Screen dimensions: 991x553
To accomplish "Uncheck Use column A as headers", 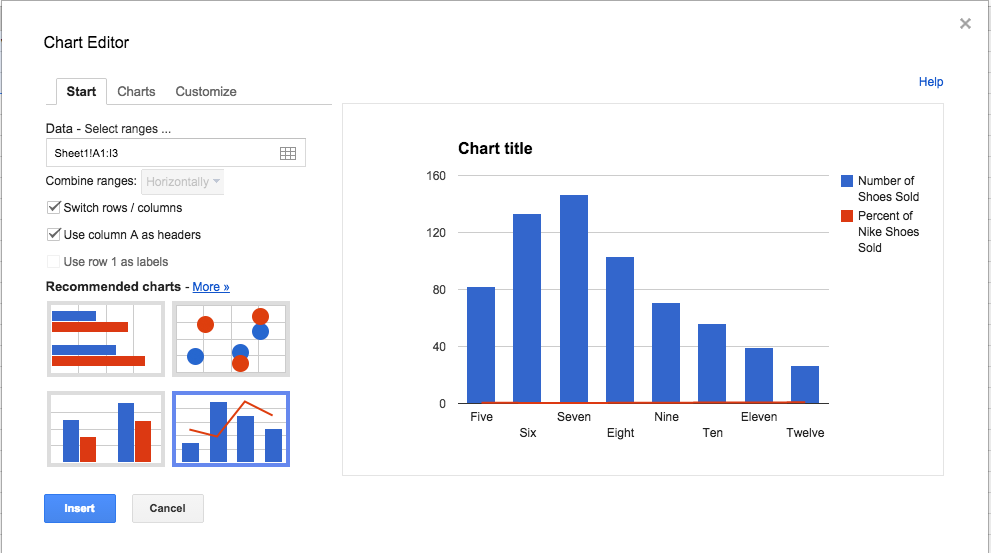I will click(54, 235).
